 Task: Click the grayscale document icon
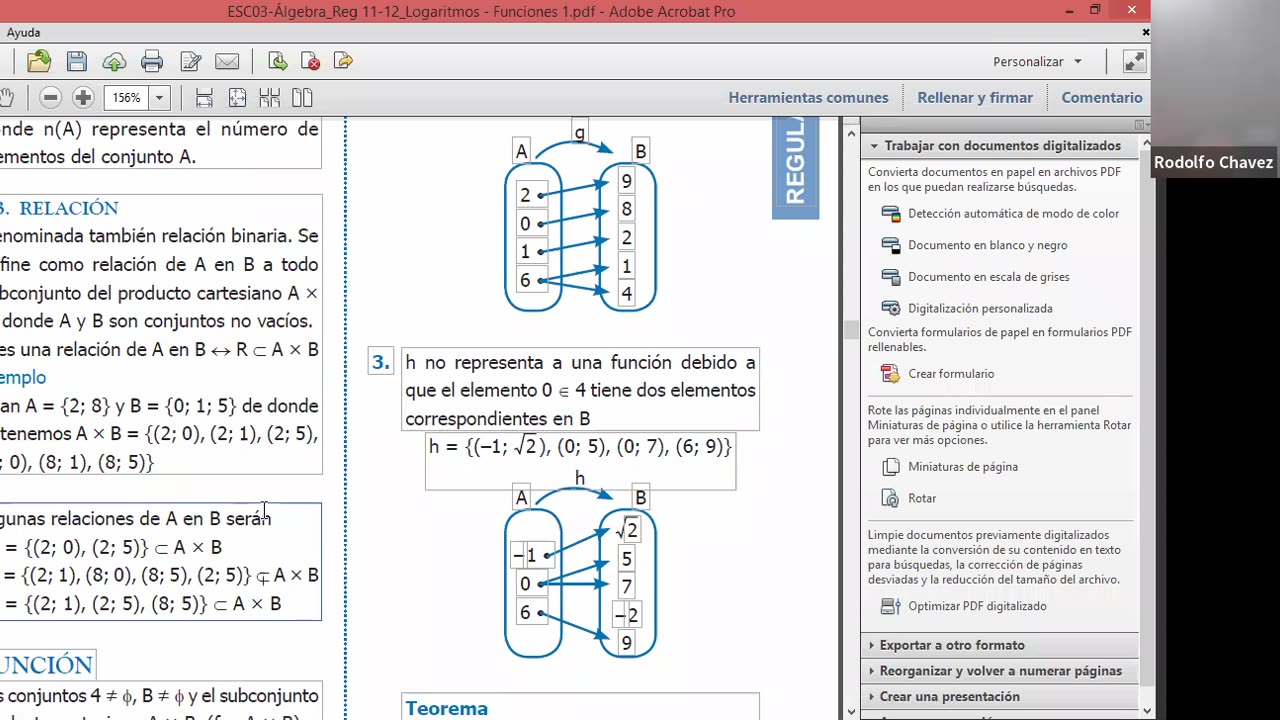890,277
